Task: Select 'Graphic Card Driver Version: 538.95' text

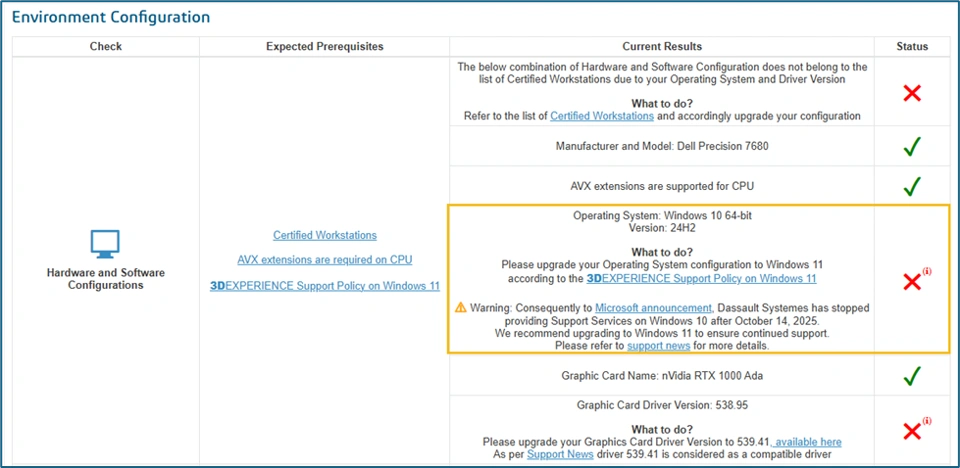Action: tap(662, 406)
